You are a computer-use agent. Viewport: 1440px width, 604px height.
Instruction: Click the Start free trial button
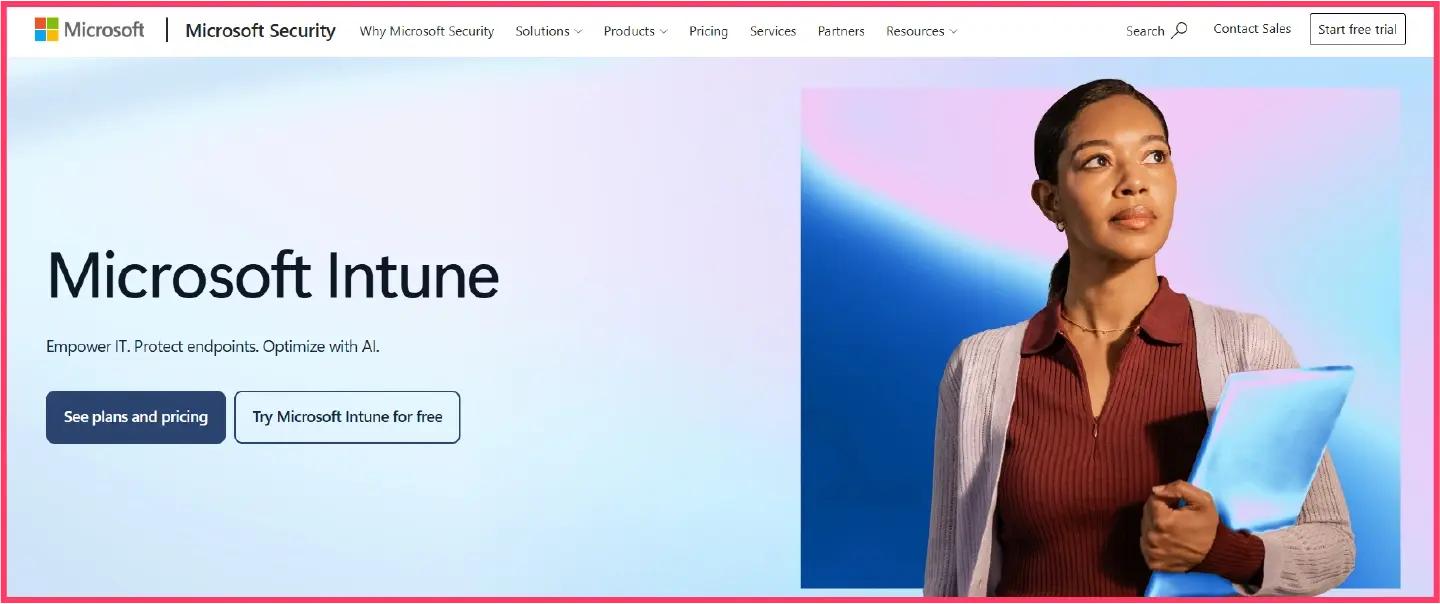1357,29
